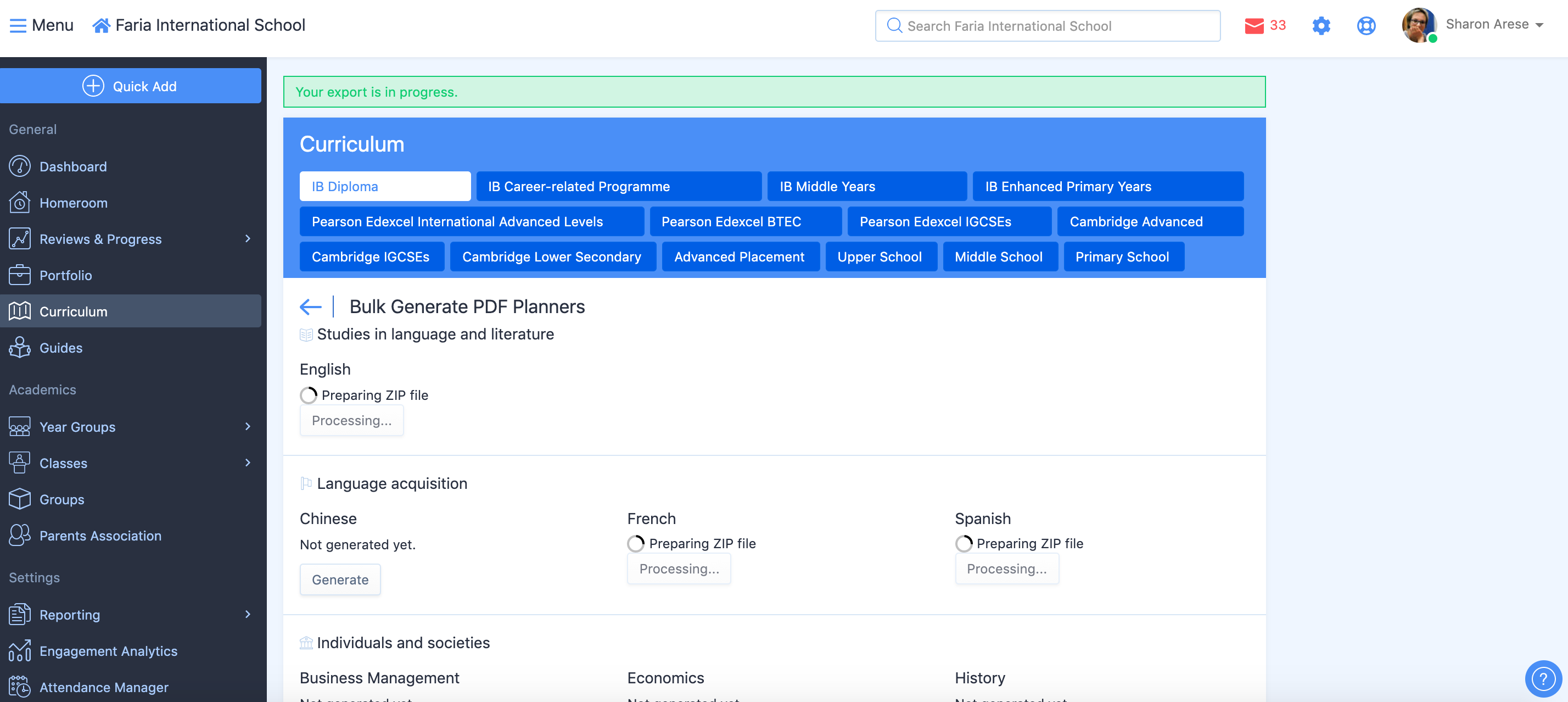Click the 33 unread messages count
Screen dimensions: 1568x702
(x=1278, y=26)
